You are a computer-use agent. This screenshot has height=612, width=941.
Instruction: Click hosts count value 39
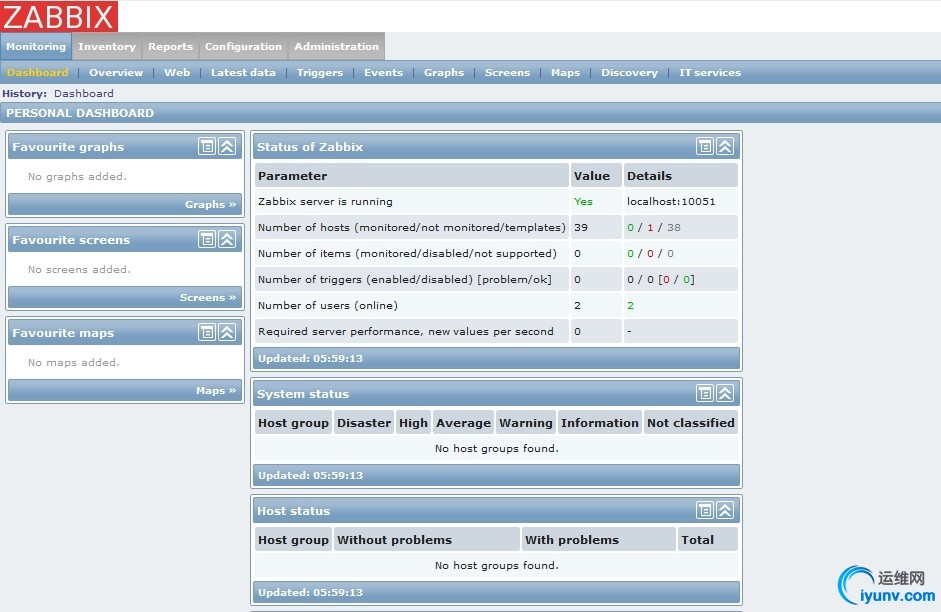pos(581,227)
